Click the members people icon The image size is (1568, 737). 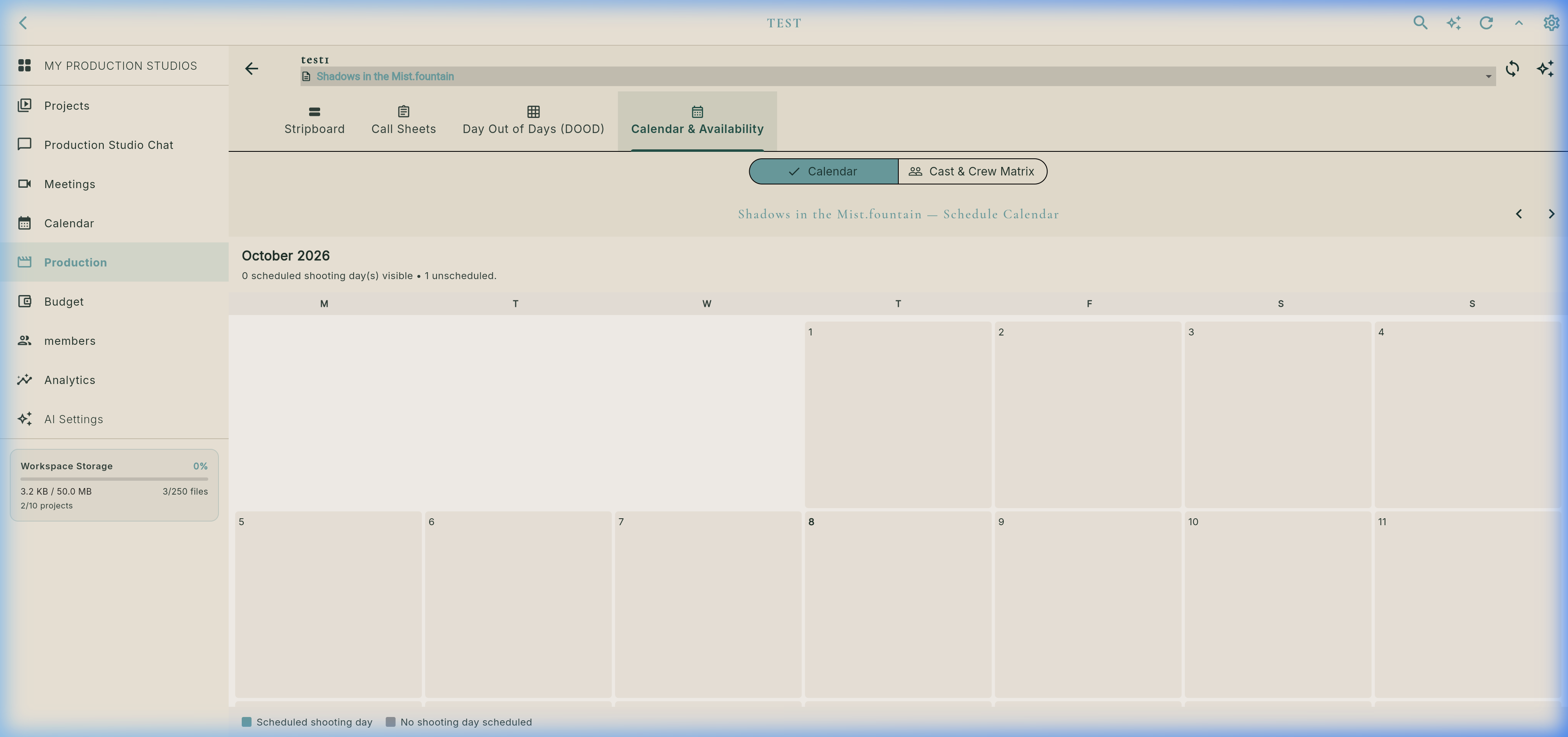pos(24,340)
